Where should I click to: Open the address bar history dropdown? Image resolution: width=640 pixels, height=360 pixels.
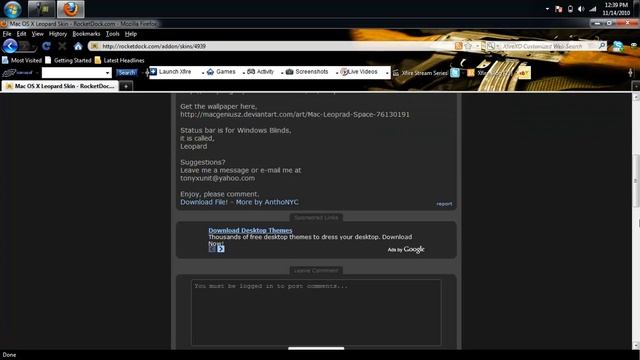(x=478, y=46)
